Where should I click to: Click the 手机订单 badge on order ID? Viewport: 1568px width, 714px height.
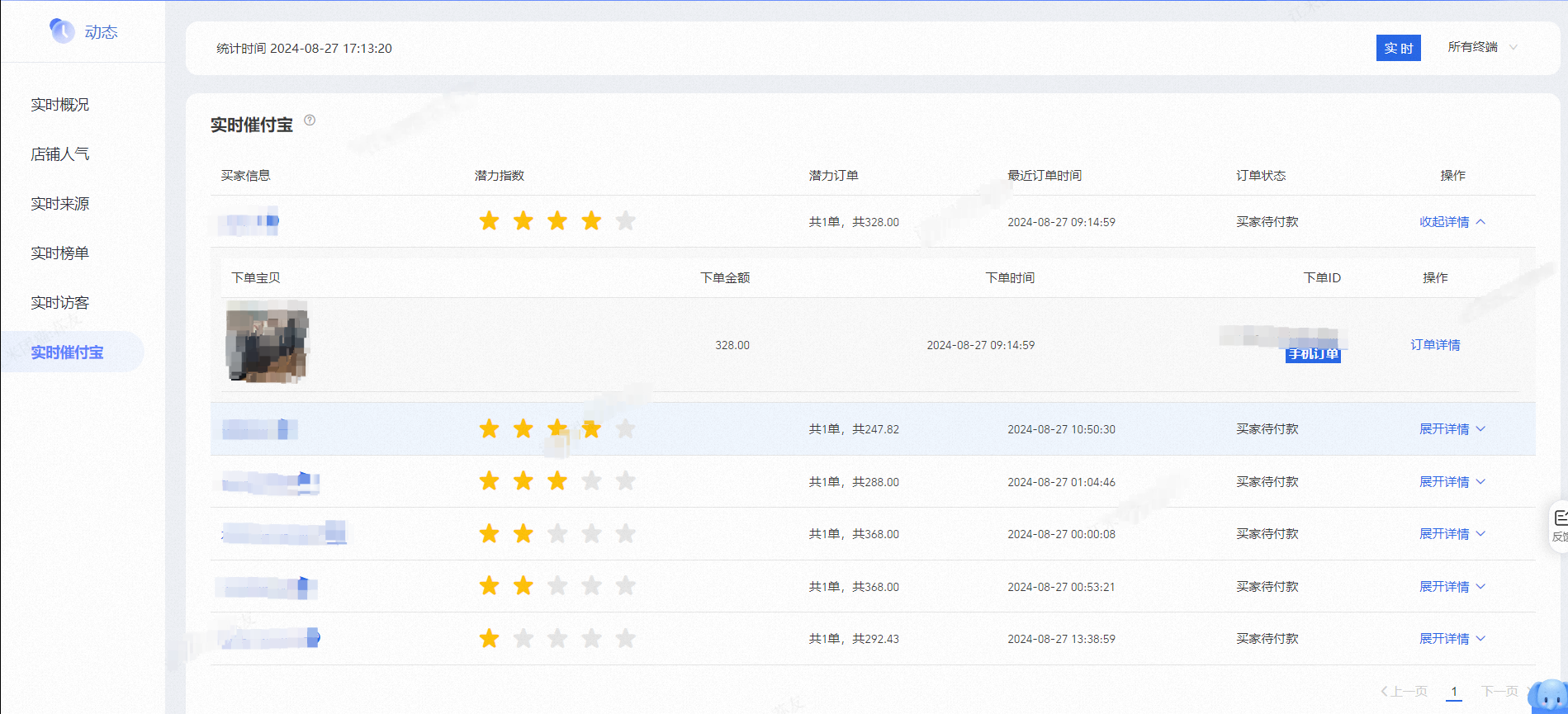pos(1313,354)
